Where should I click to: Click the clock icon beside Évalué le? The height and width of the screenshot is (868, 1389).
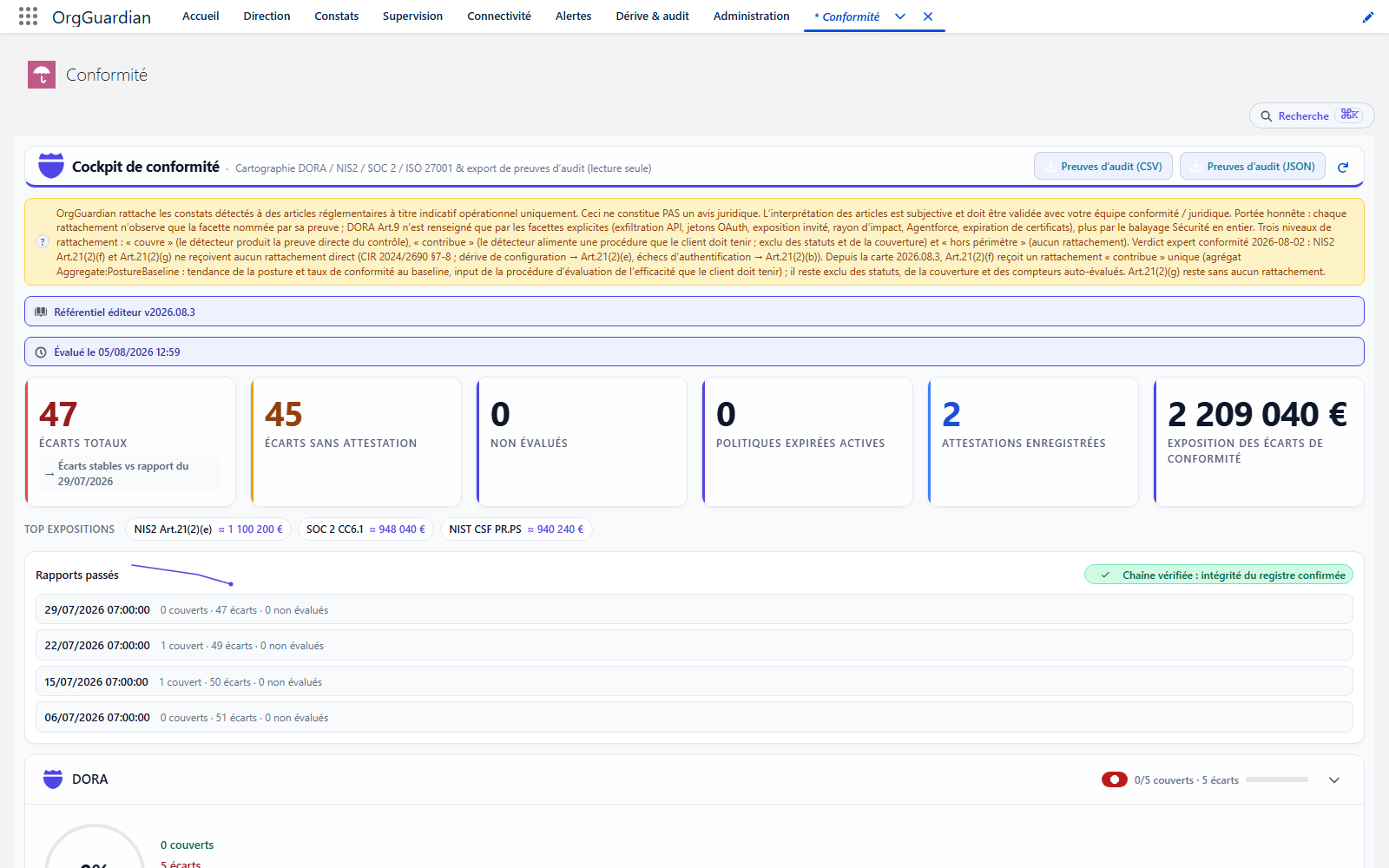tap(41, 352)
